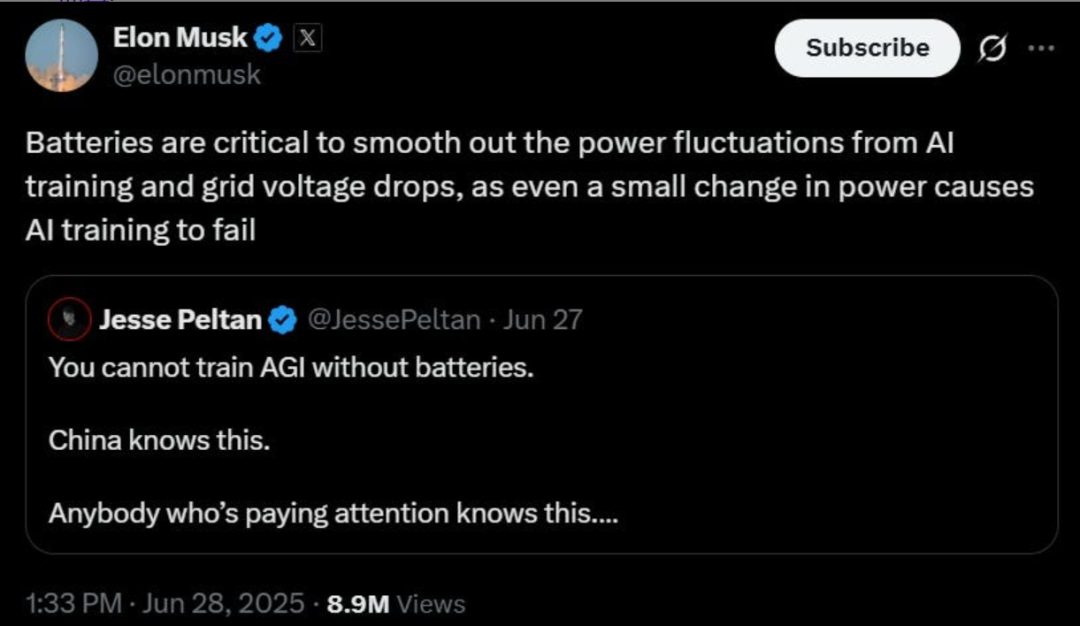Select the Jesse Peltan name in quoted post
This screenshot has width=1080, height=626.
(180, 320)
